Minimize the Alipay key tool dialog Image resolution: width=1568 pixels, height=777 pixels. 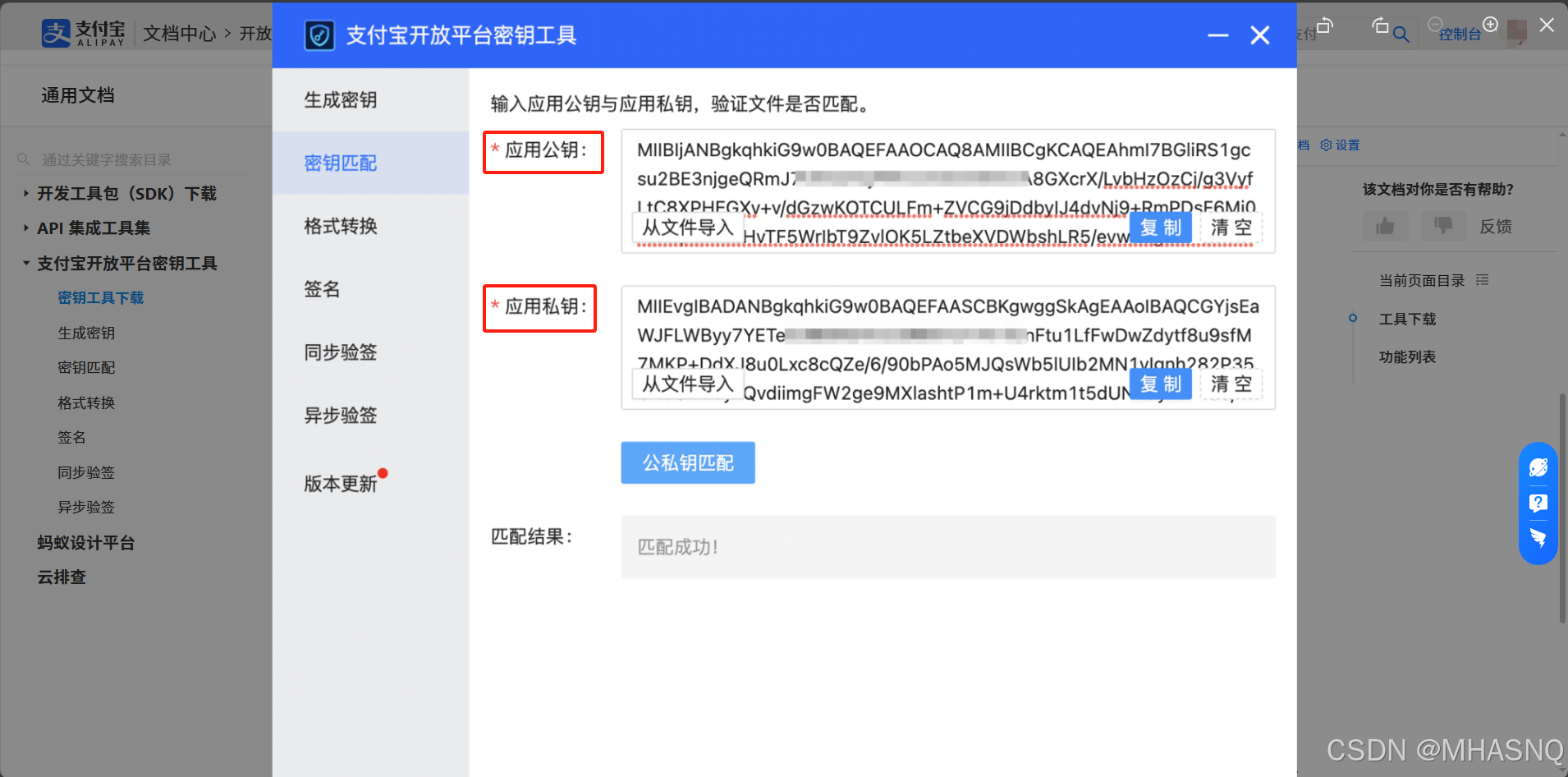1217,35
